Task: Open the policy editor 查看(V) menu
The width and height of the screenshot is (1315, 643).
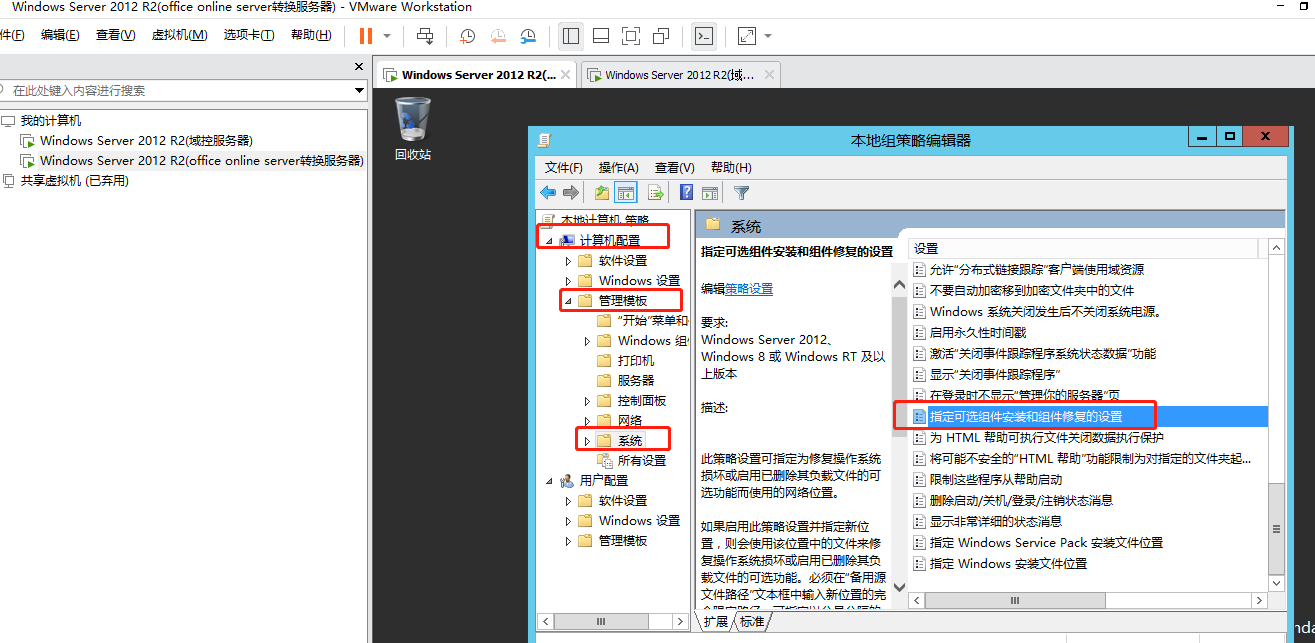Action: tap(675, 167)
